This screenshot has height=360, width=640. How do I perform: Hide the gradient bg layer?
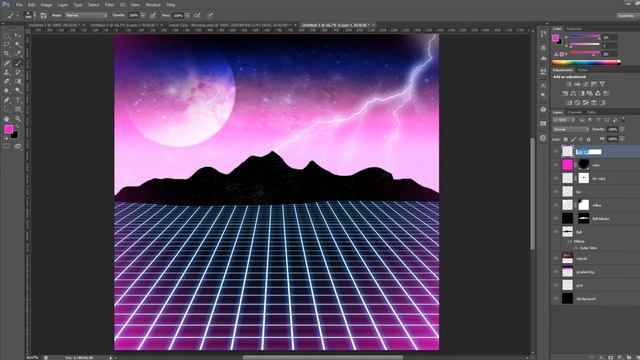click(x=556, y=272)
